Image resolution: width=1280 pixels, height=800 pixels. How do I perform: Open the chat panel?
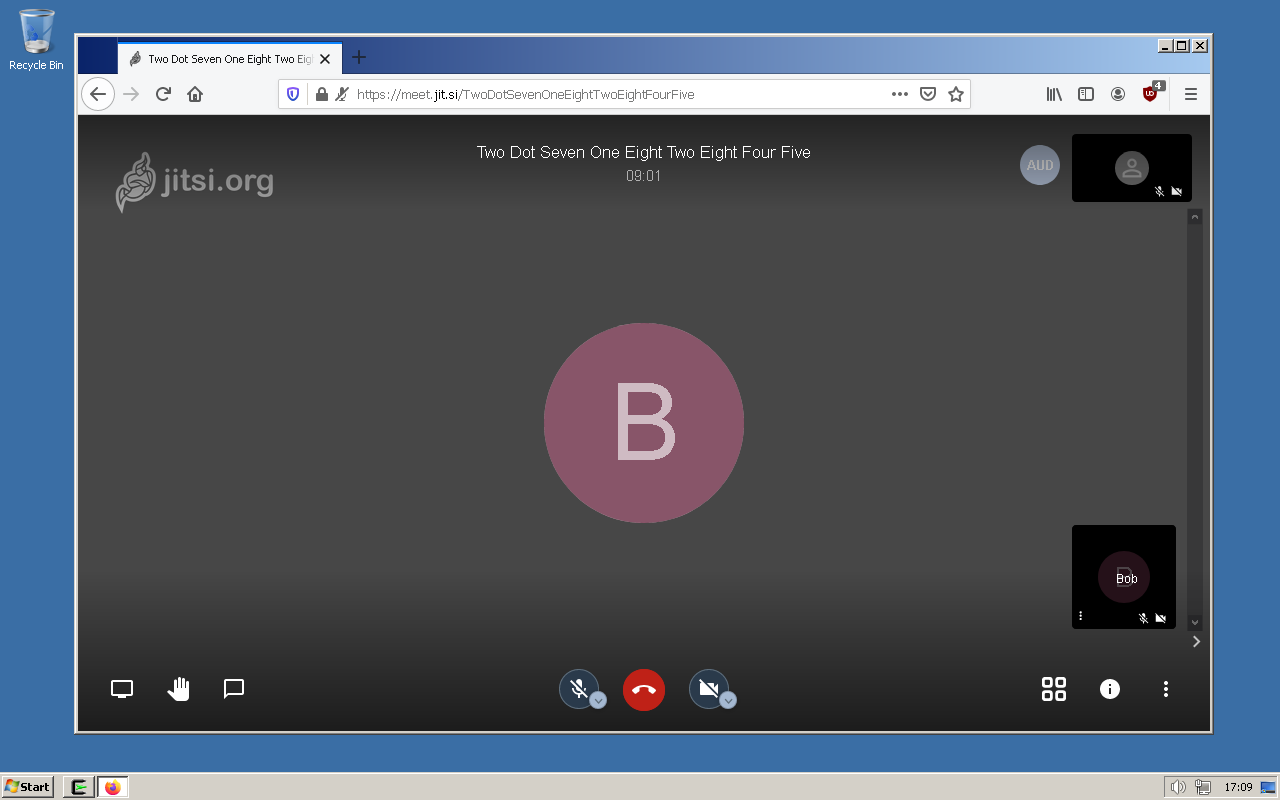[x=234, y=689]
